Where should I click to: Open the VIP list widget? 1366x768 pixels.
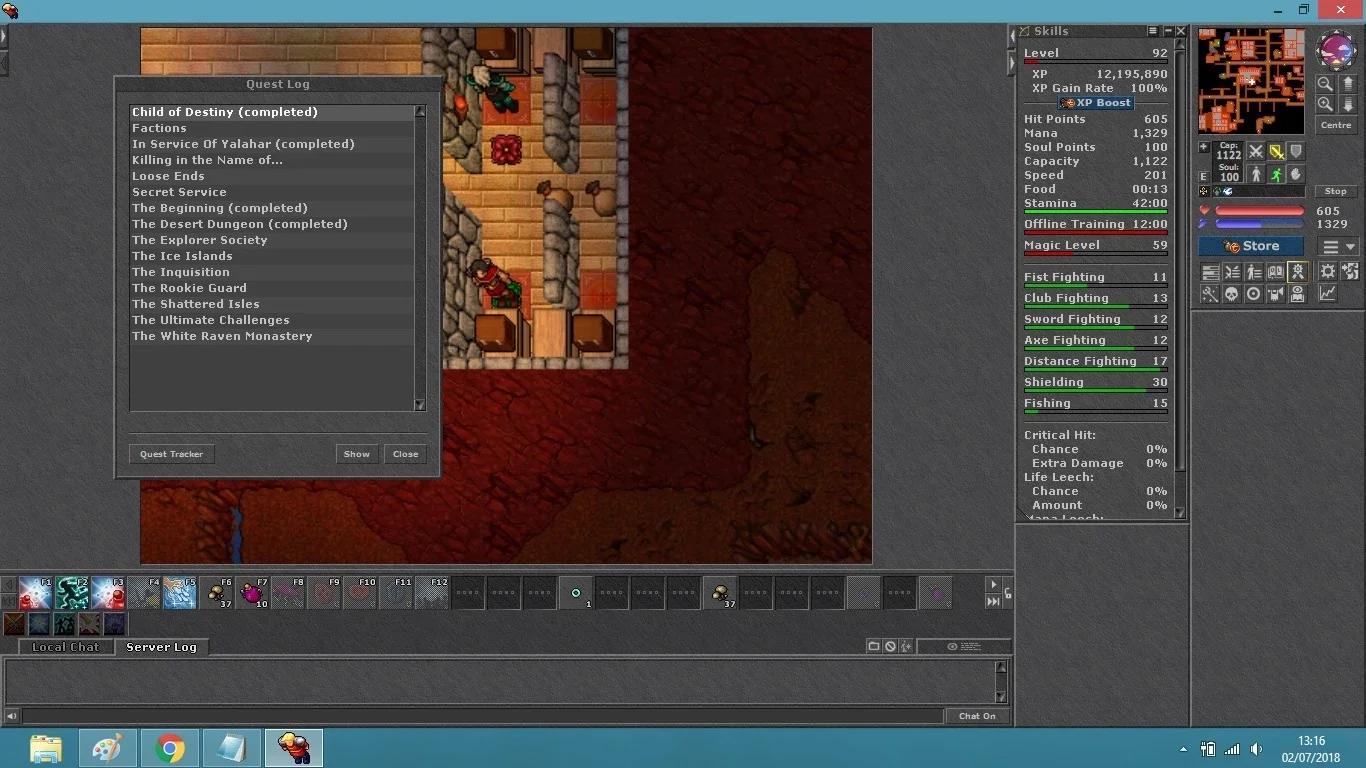[x=1254, y=272]
